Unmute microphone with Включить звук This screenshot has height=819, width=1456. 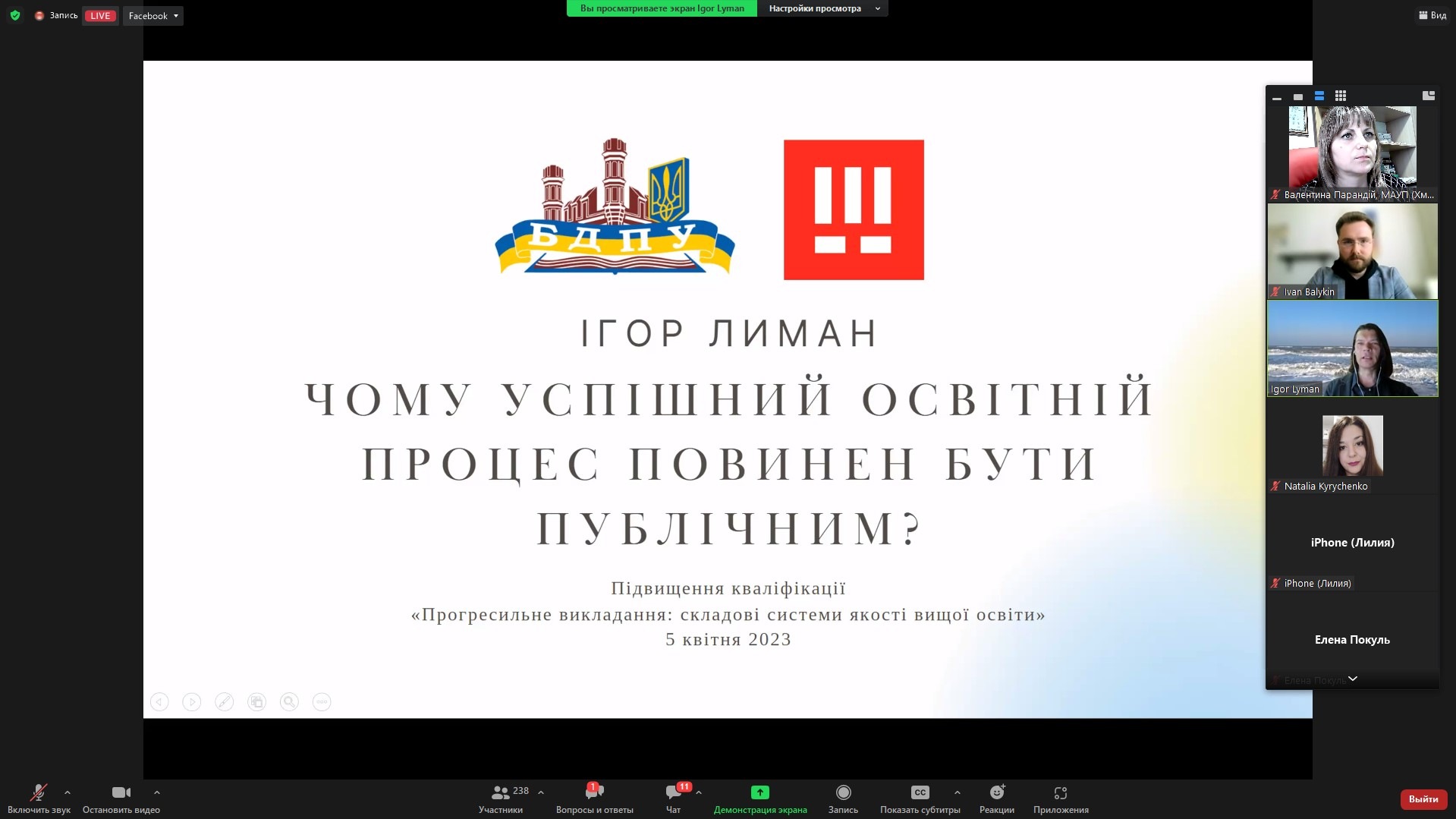pos(39,799)
